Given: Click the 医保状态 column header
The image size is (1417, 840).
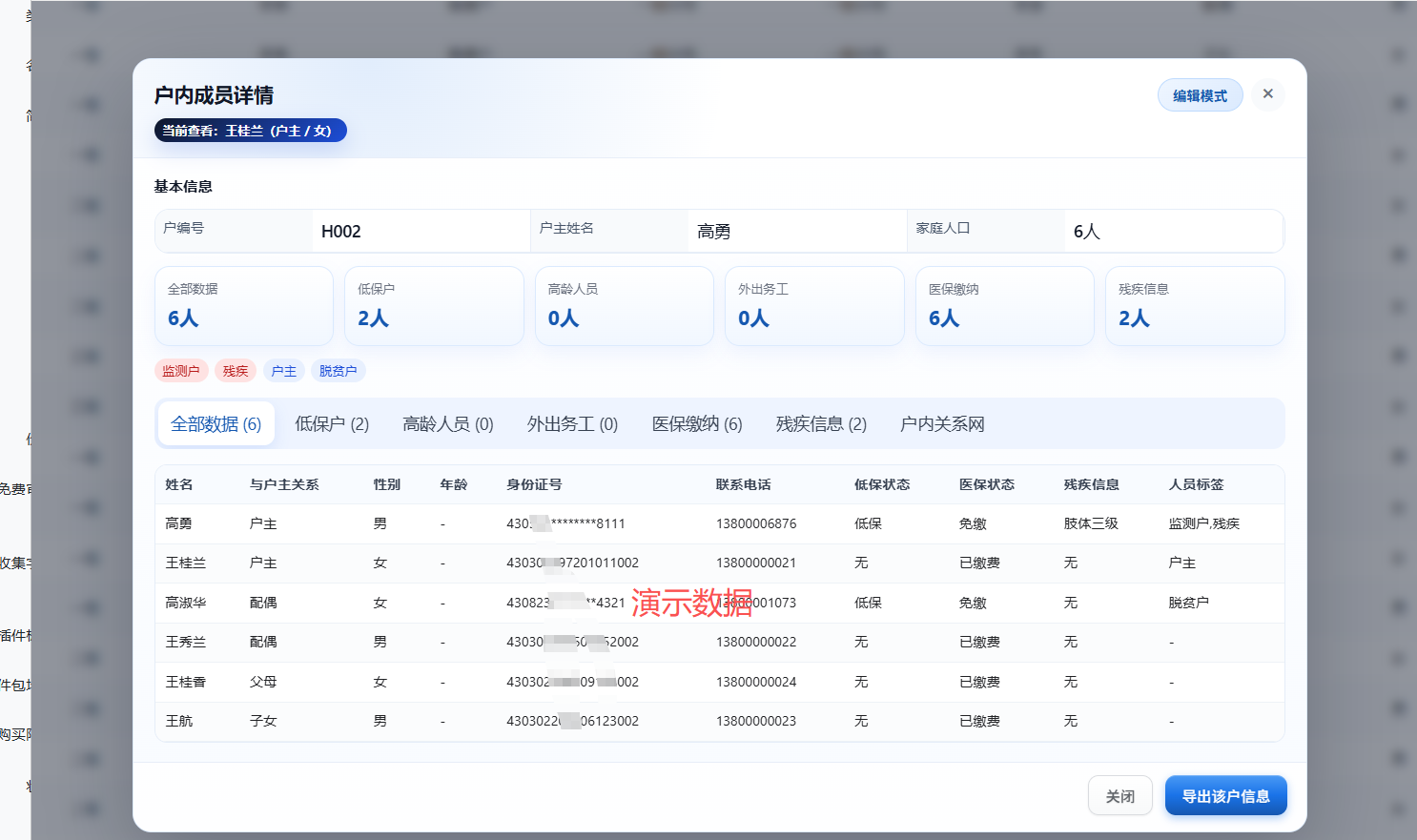Looking at the screenshot, I should click(x=987, y=484).
